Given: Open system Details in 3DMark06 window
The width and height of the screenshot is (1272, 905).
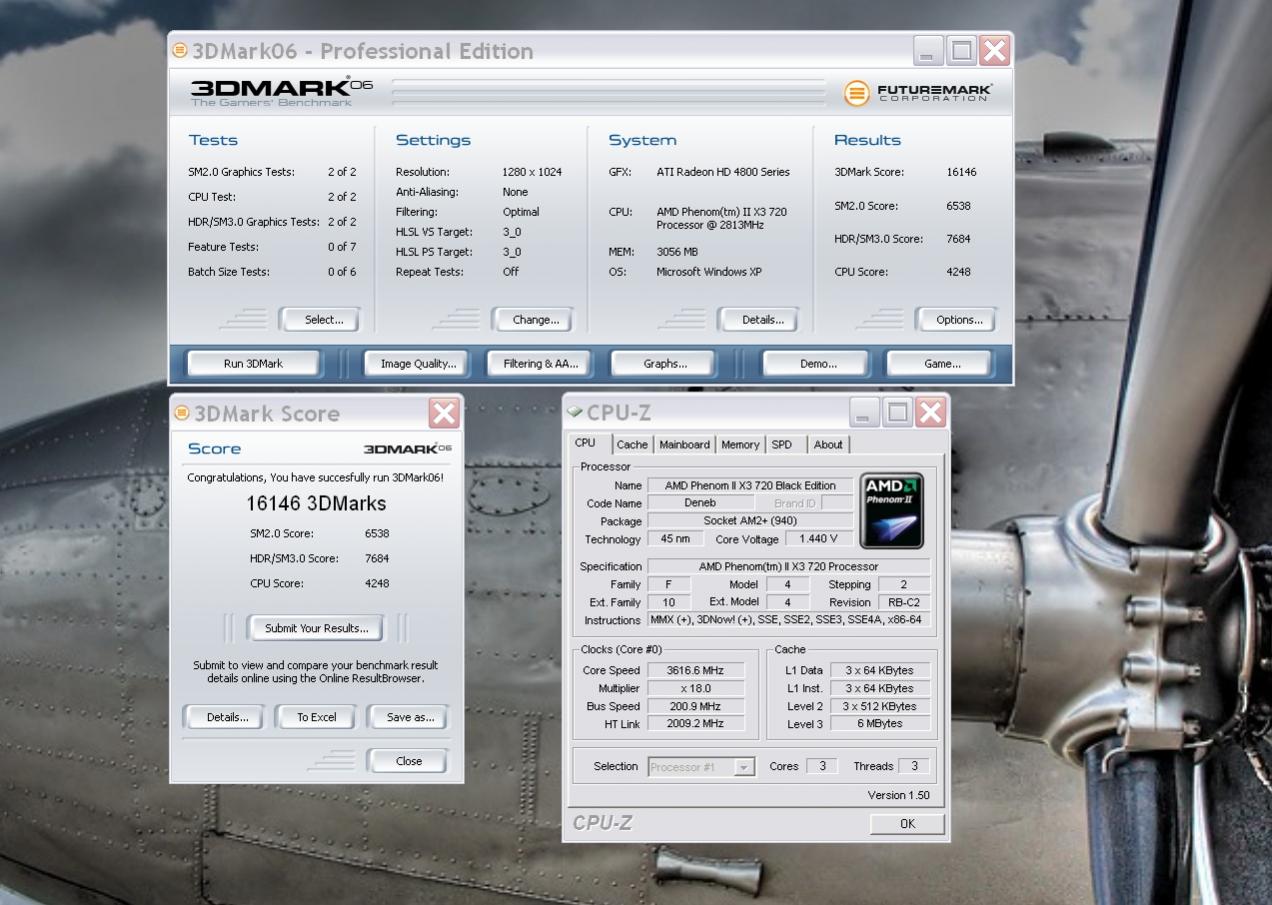Looking at the screenshot, I should [759, 320].
